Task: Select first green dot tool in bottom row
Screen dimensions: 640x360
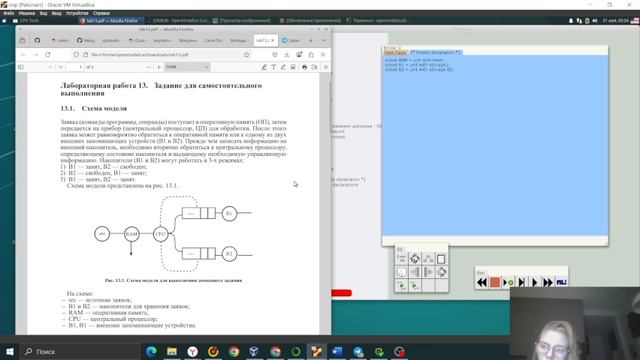Action: pos(402,285)
